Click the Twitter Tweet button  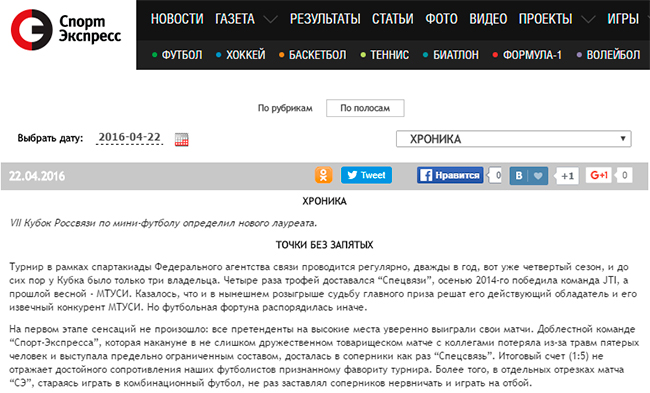pyautogui.click(x=366, y=175)
